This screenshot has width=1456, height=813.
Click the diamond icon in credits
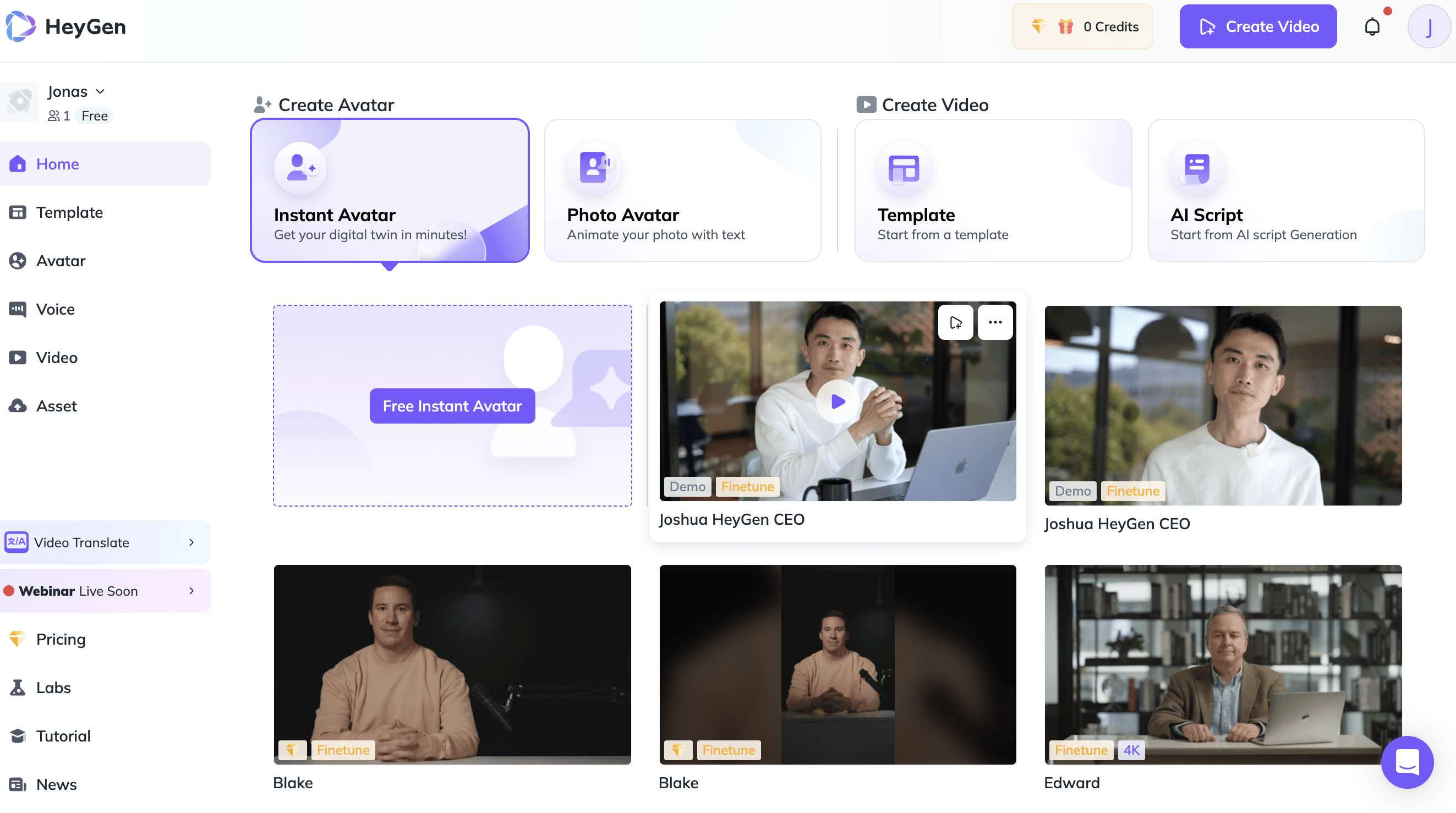tap(1038, 26)
